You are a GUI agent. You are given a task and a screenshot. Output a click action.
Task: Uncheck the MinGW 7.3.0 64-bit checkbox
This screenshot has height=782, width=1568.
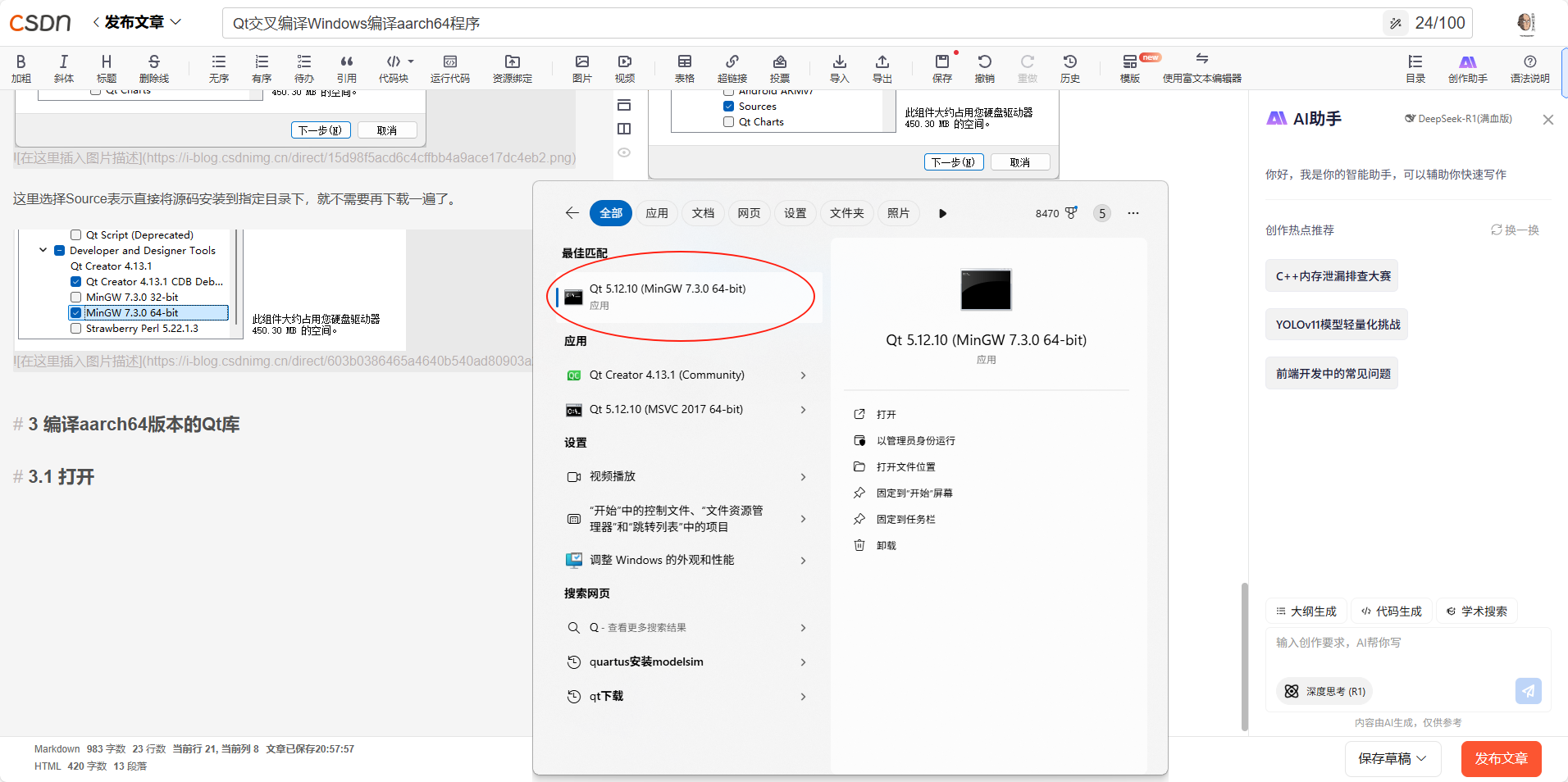(76, 313)
